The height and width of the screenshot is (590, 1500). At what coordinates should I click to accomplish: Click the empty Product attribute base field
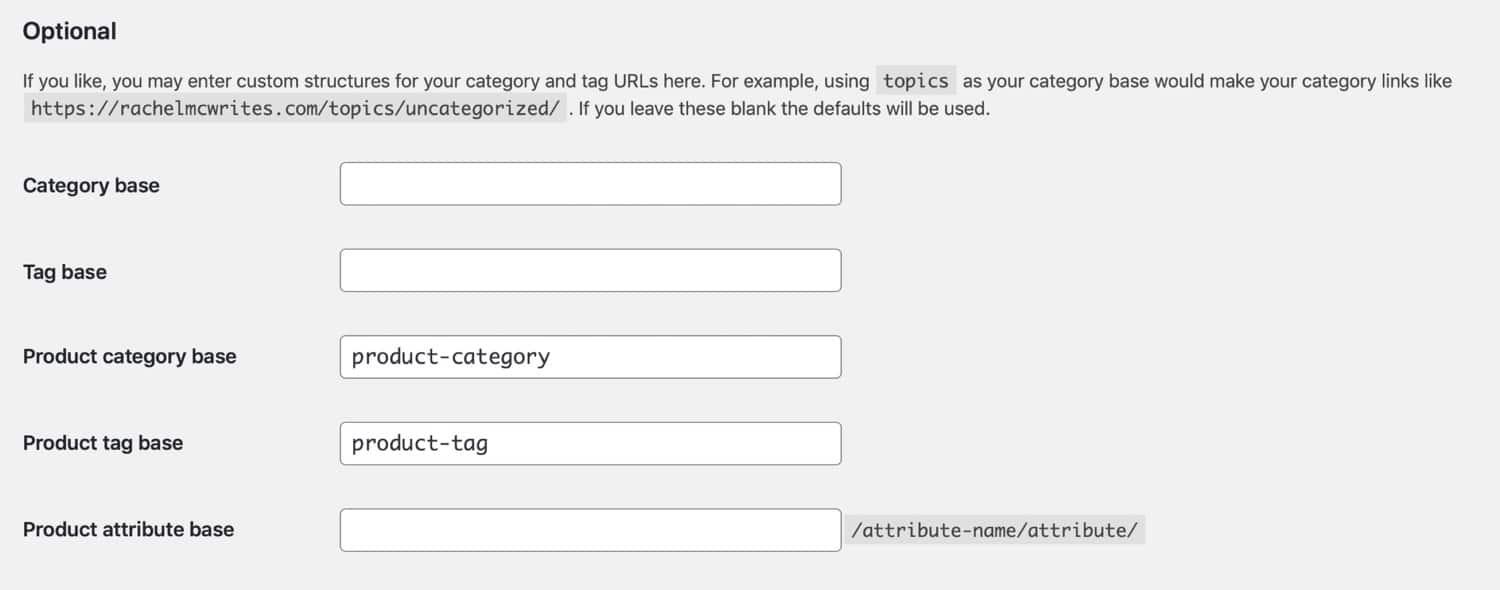[x=590, y=529]
